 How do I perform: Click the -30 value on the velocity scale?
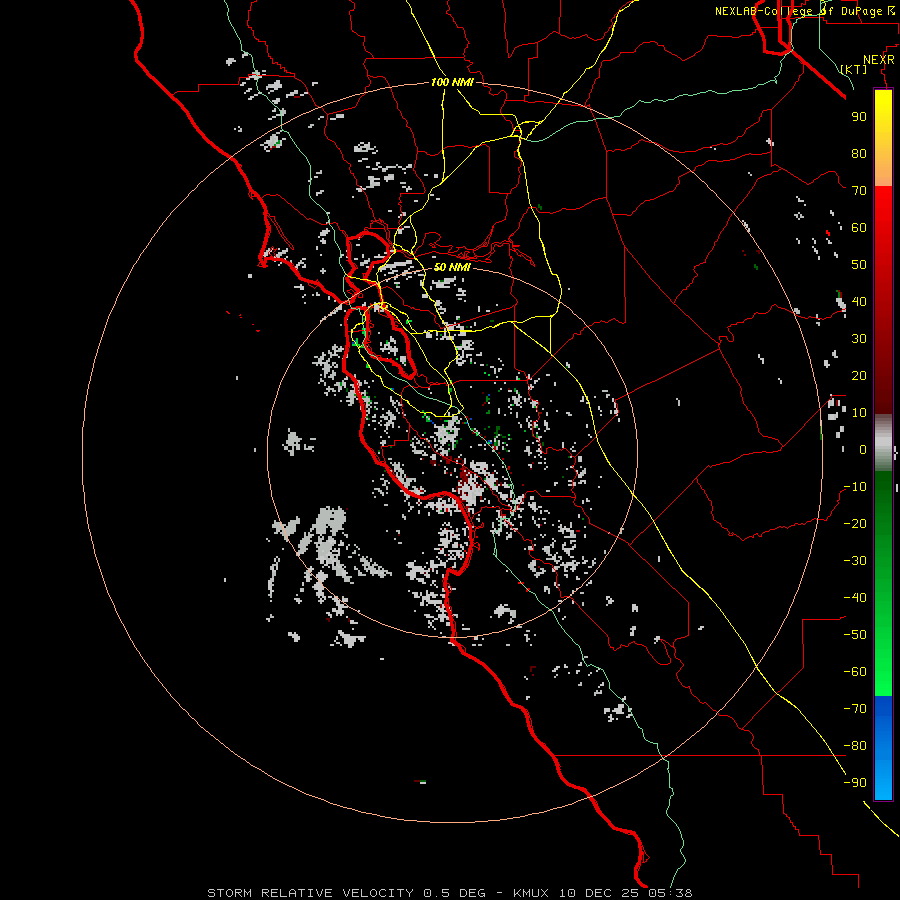click(x=855, y=561)
